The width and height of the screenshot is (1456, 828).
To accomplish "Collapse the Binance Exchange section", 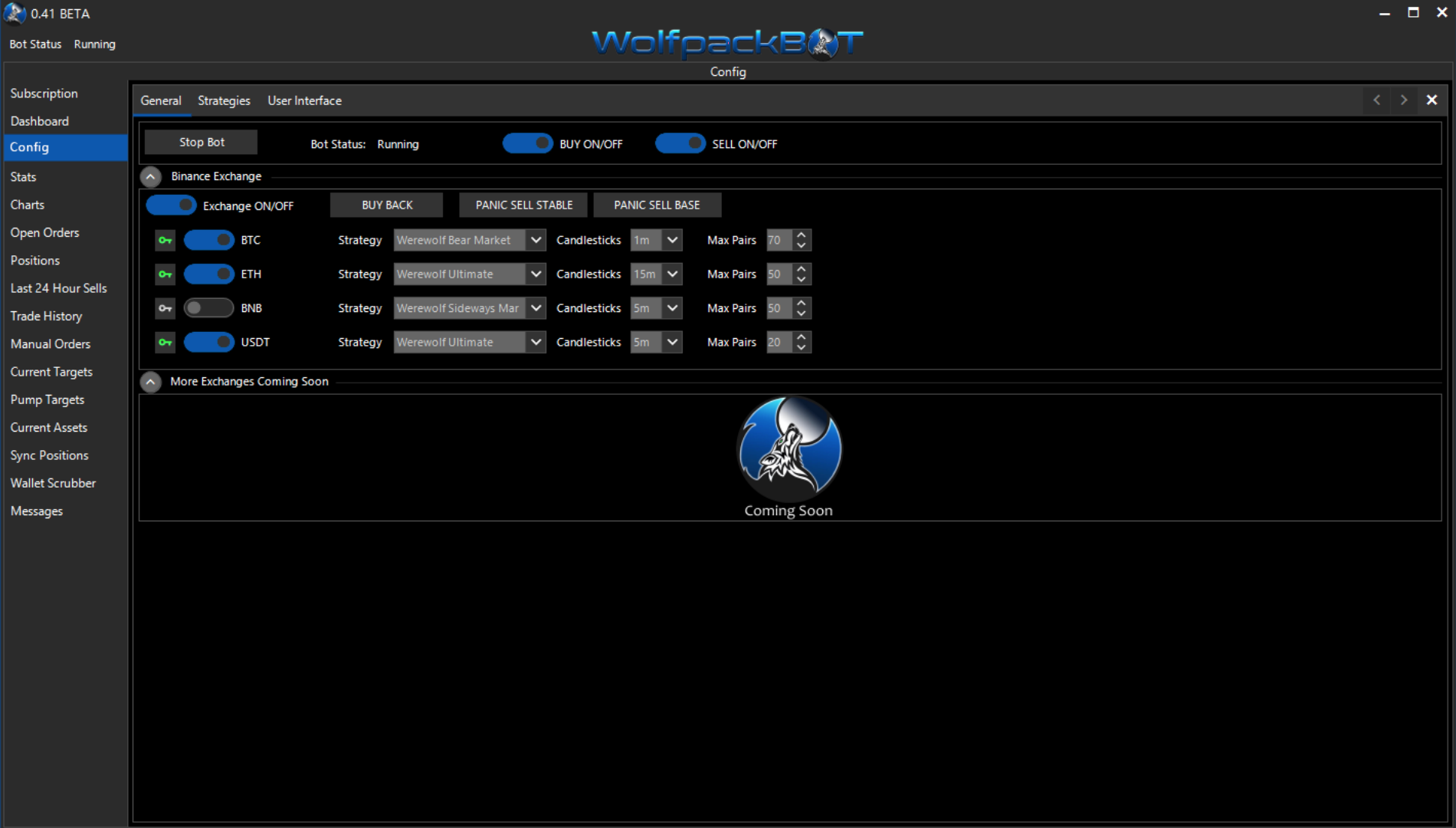I will coord(151,177).
